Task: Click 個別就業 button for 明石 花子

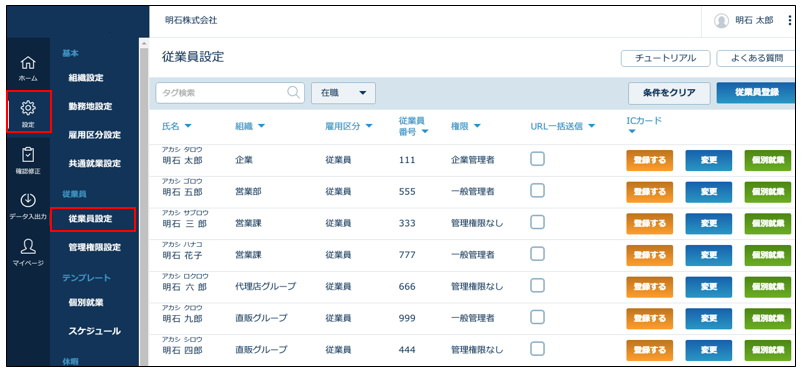Action: (x=768, y=255)
